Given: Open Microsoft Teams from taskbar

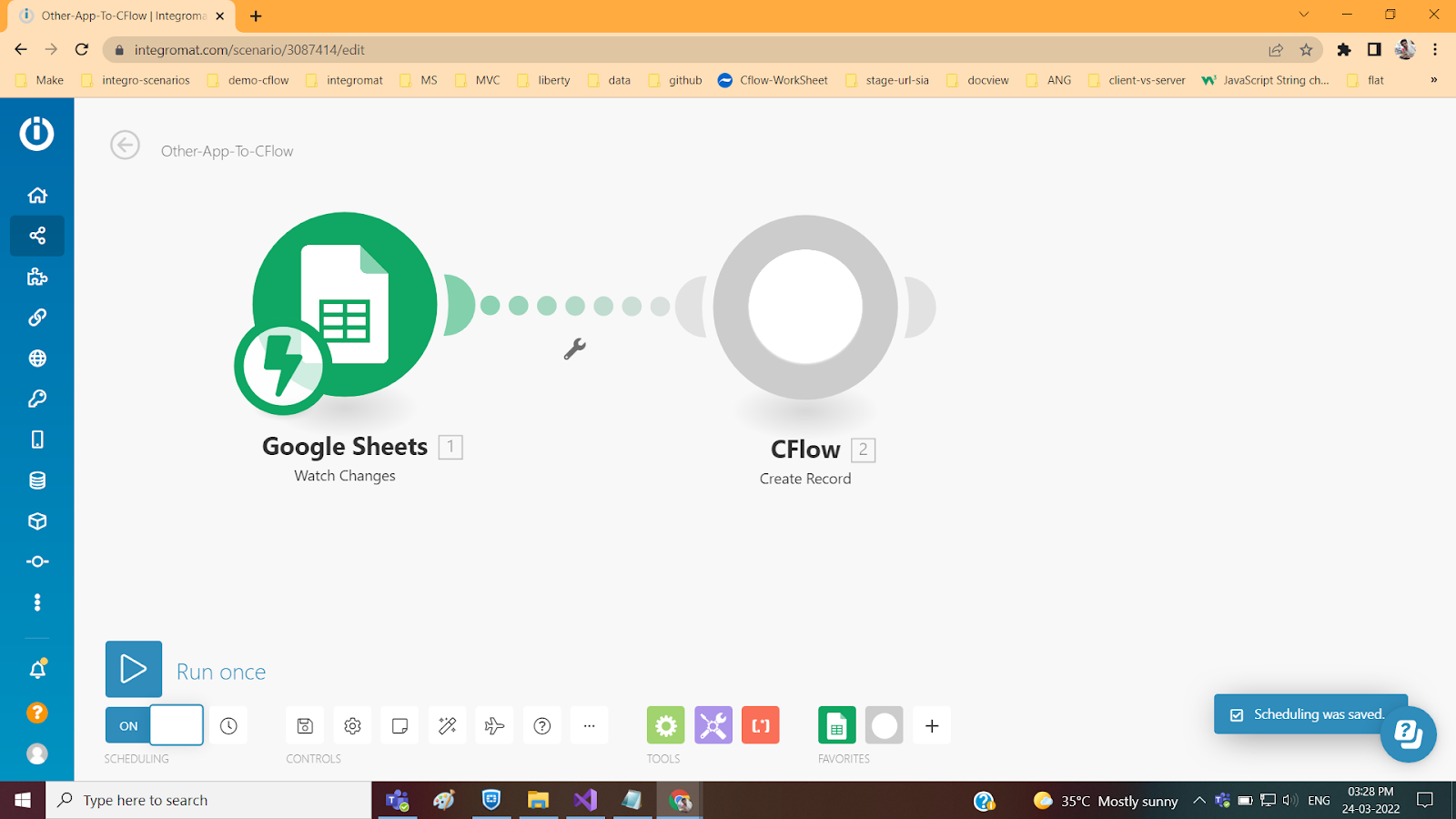Looking at the screenshot, I should 398,800.
